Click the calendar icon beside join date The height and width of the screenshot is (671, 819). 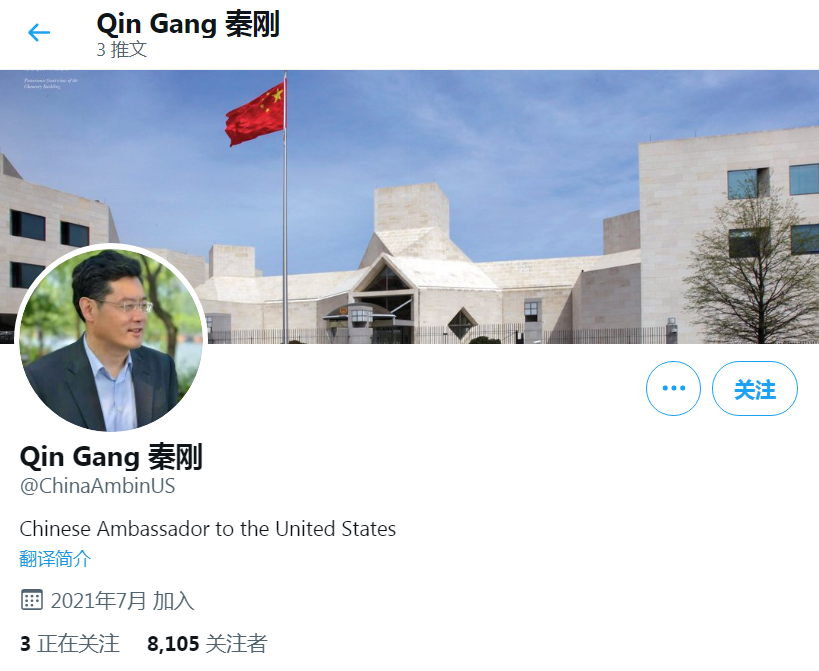[31, 599]
